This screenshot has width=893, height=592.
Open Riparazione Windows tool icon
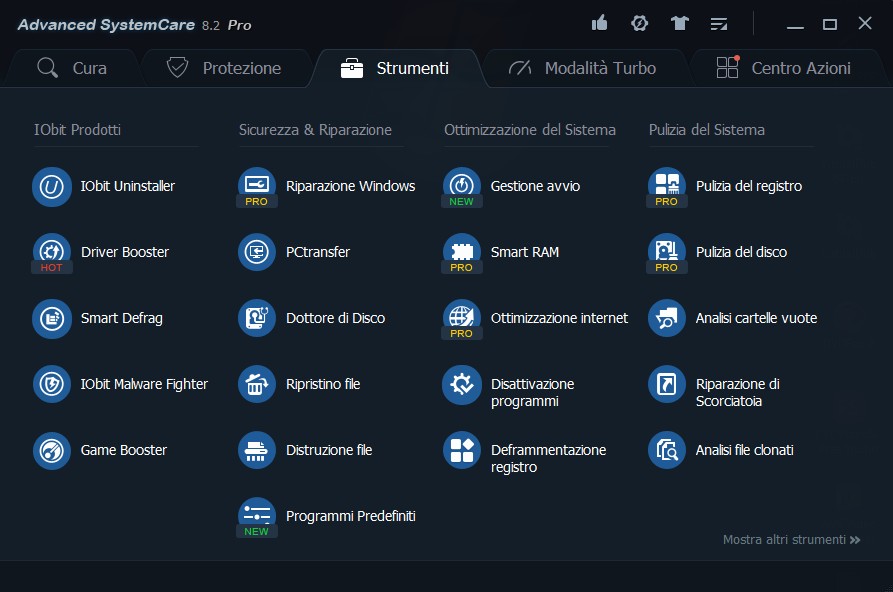point(257,186)
